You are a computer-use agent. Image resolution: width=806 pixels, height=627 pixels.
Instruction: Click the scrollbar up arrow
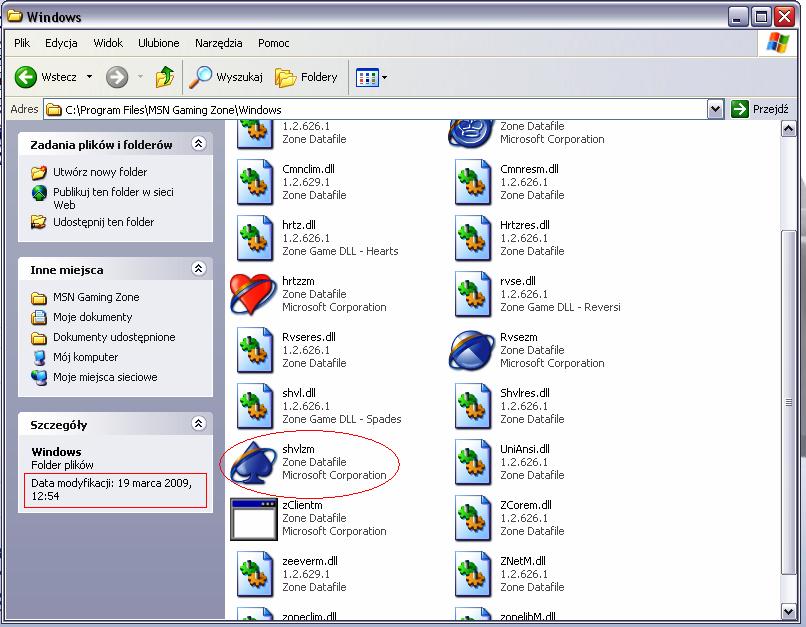click(789, 128)
